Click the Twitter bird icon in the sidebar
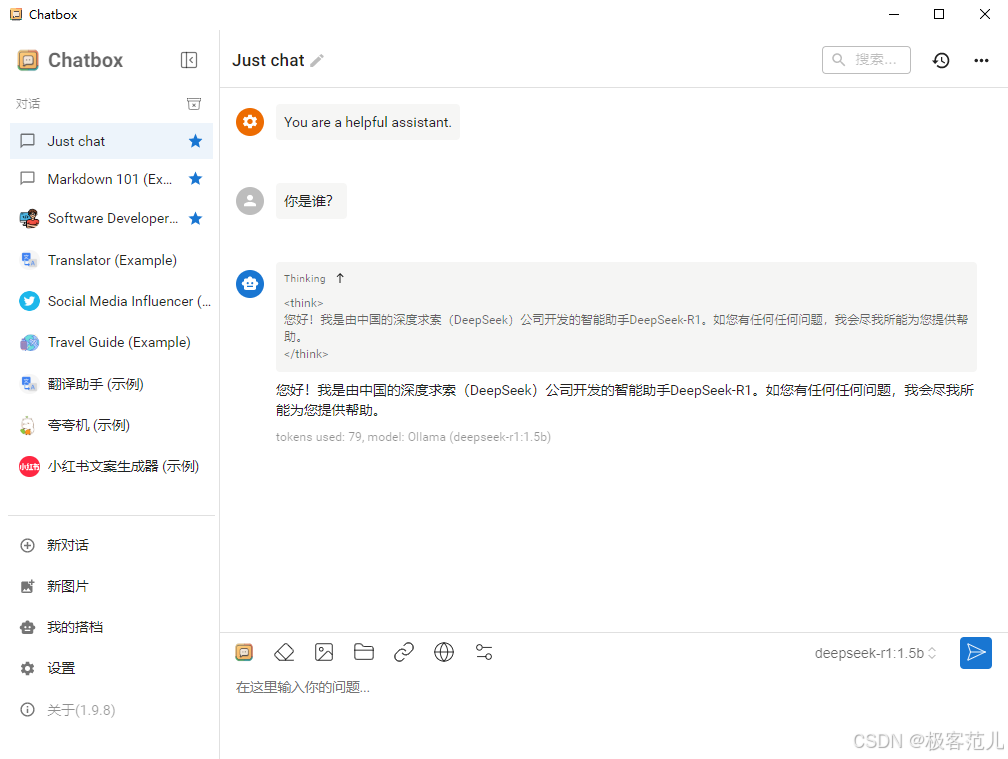The image size is (1008, 759). [29, 301]
